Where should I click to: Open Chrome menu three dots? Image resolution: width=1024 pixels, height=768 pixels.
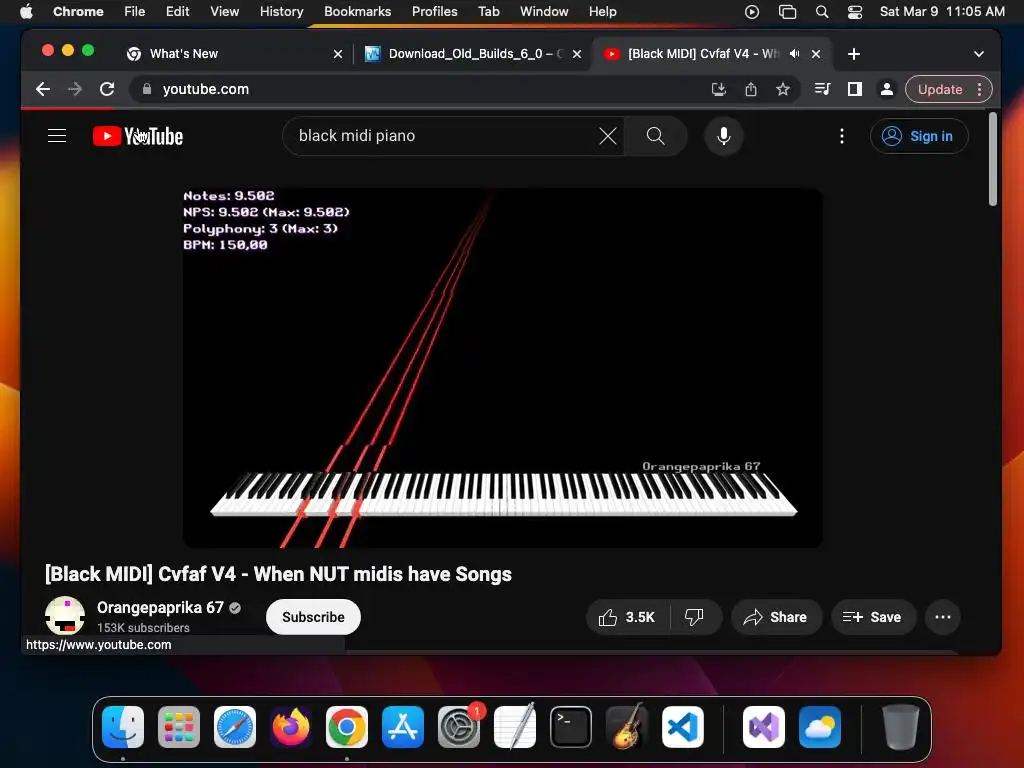pyautogui.click(x=979, y=89)
